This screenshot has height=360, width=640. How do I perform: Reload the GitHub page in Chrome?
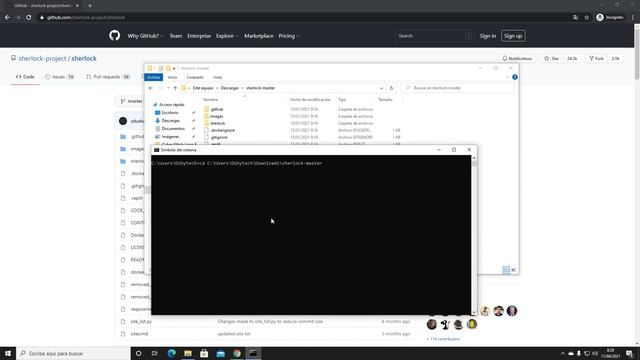click(x=29, y=18)
